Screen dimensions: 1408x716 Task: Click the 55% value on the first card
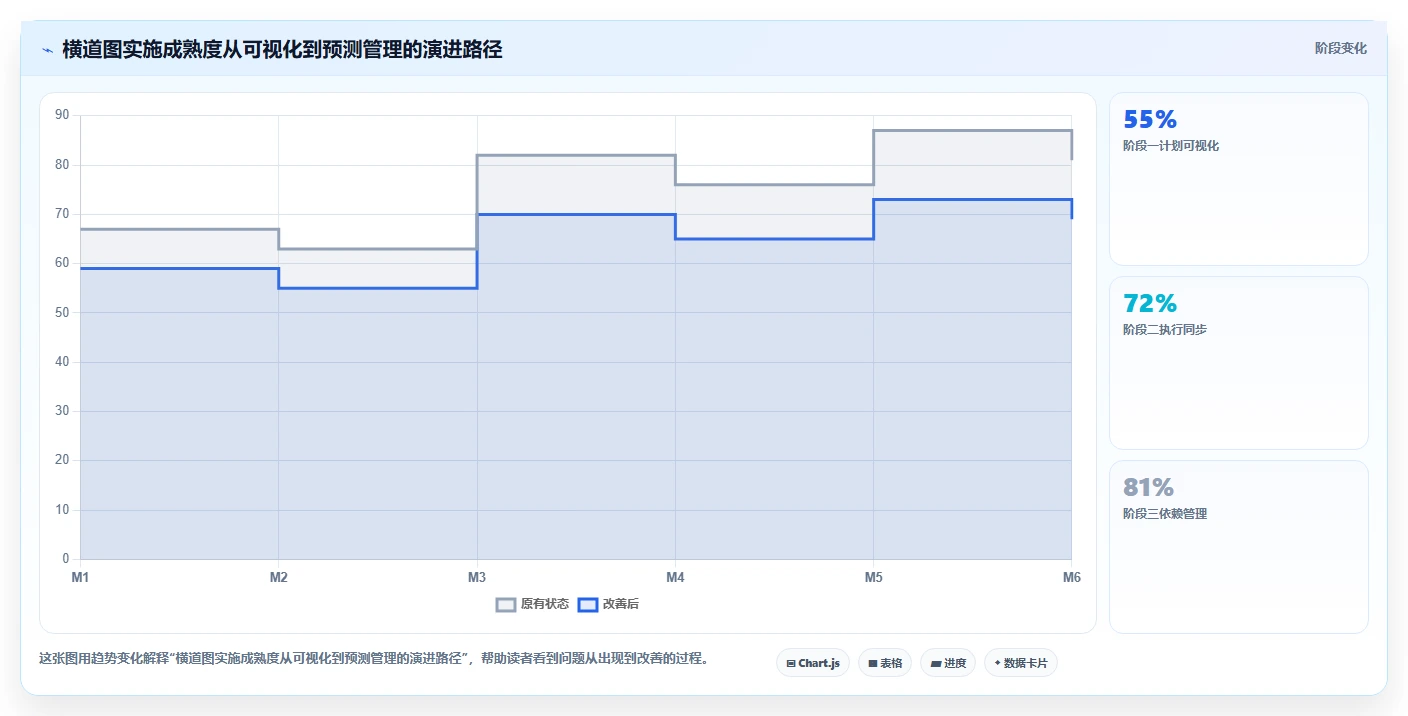pyautogui.click(x=1150, y=120)
